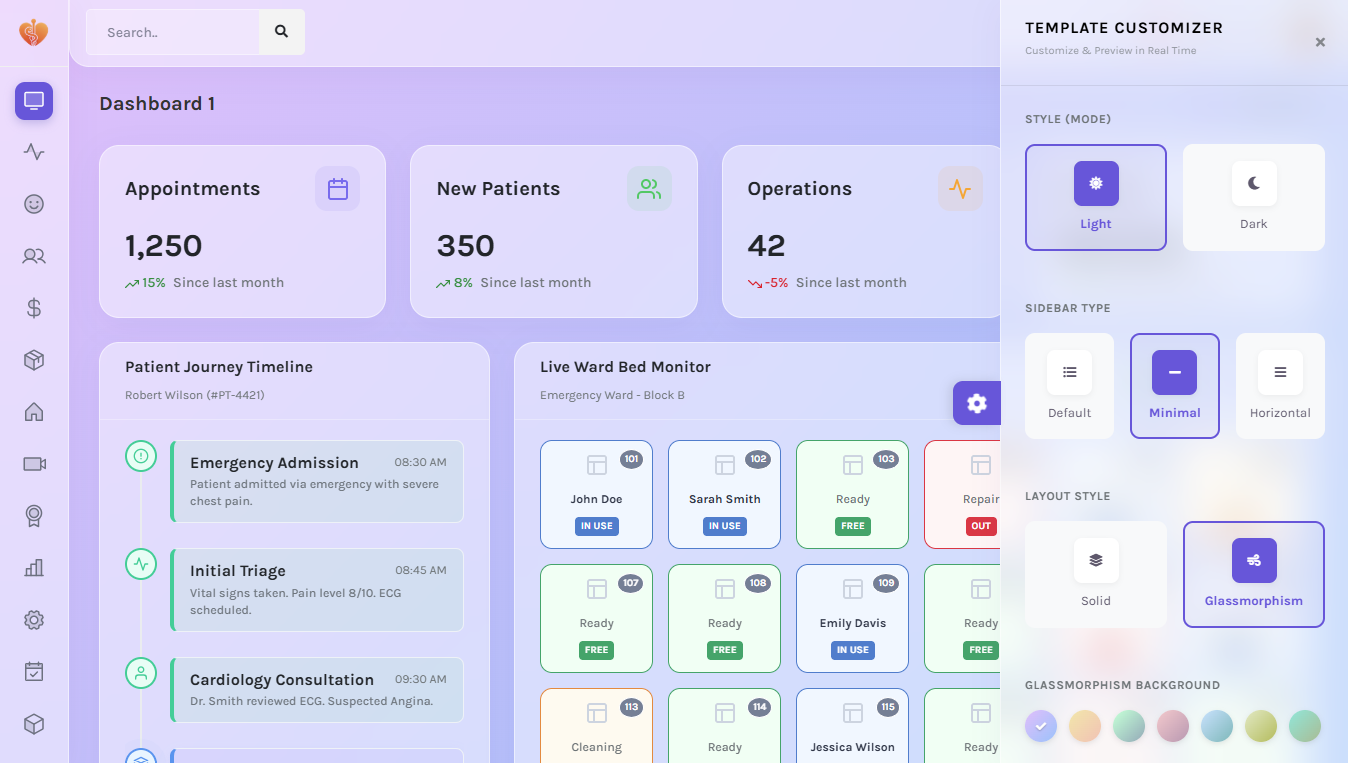Pick the dusty pink background swatch

[1173, 726]
